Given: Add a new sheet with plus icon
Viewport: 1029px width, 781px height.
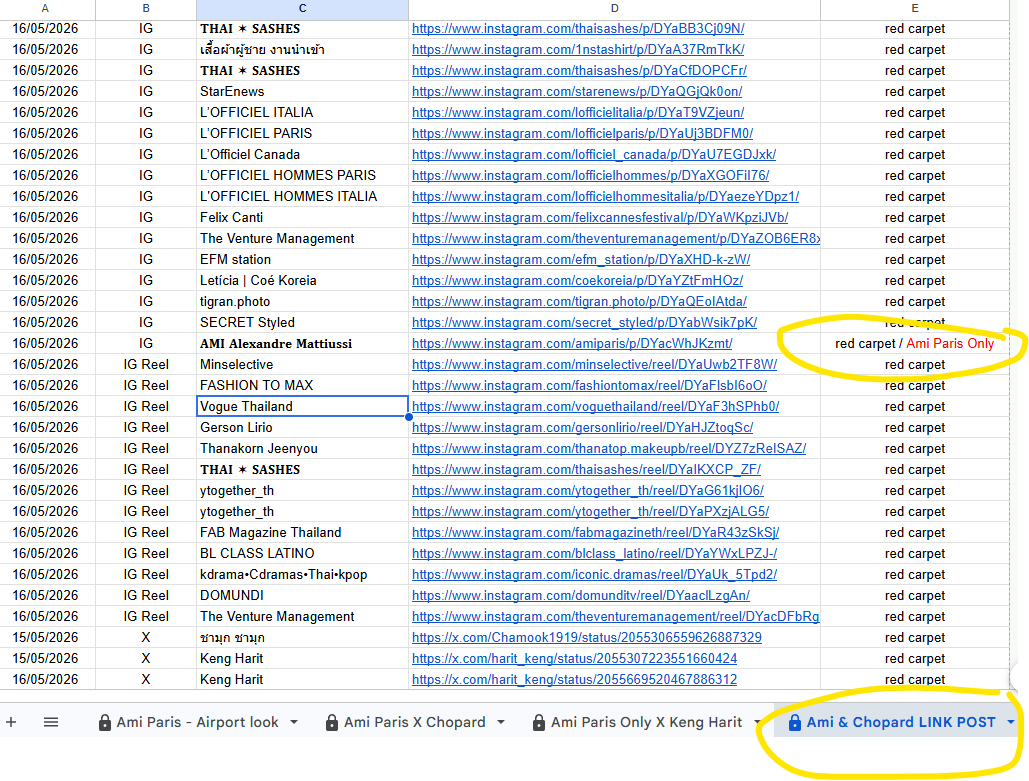Looking at the screenshot, I should (11, 722).
